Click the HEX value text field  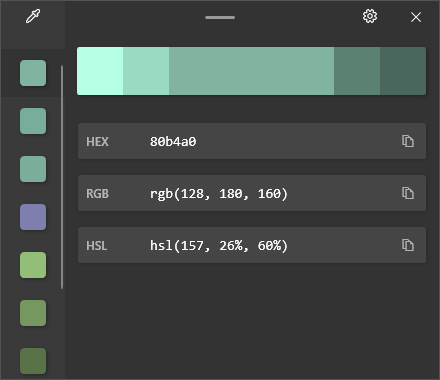[x=252, y=141]
